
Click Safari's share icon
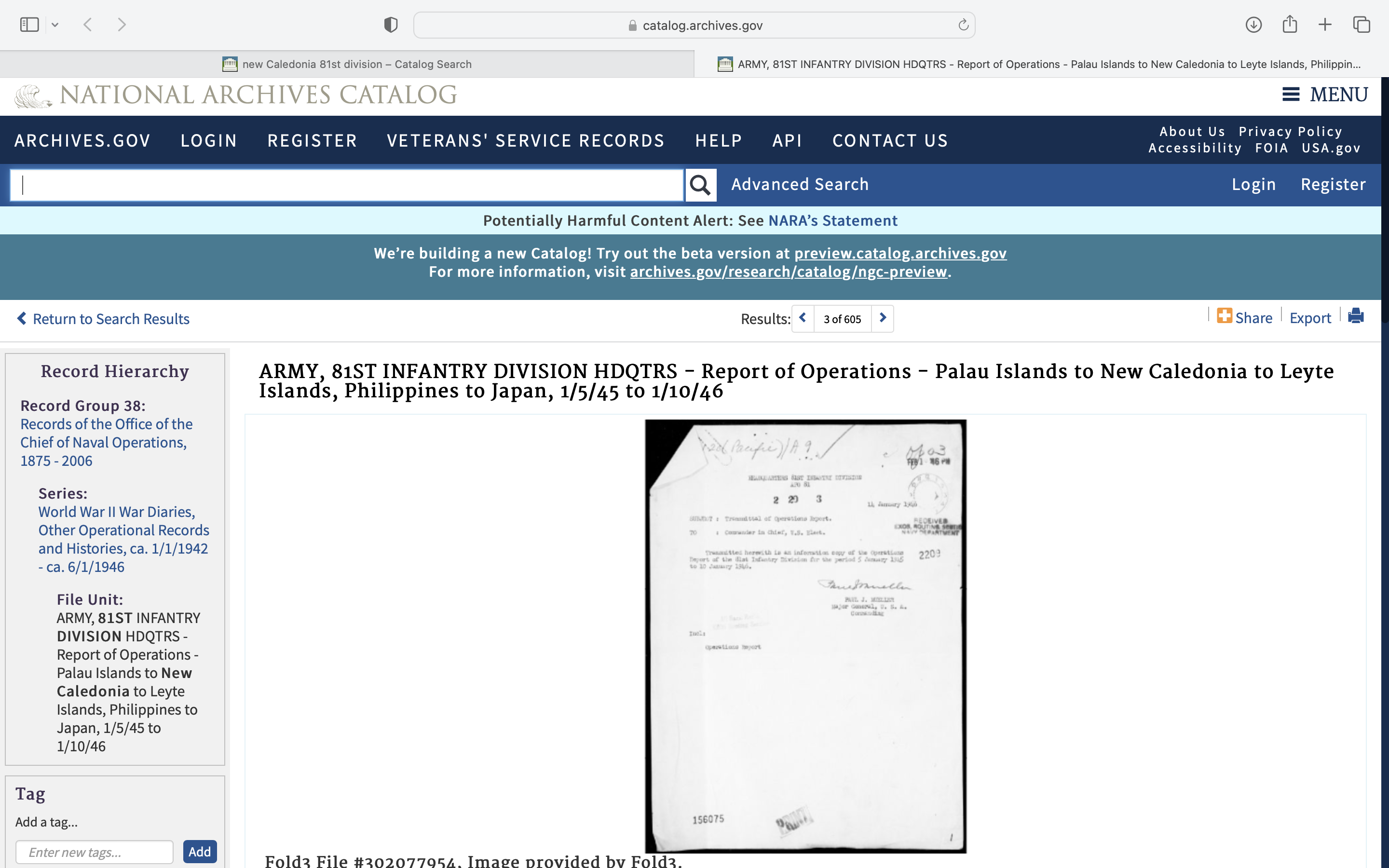(1290, 25)
